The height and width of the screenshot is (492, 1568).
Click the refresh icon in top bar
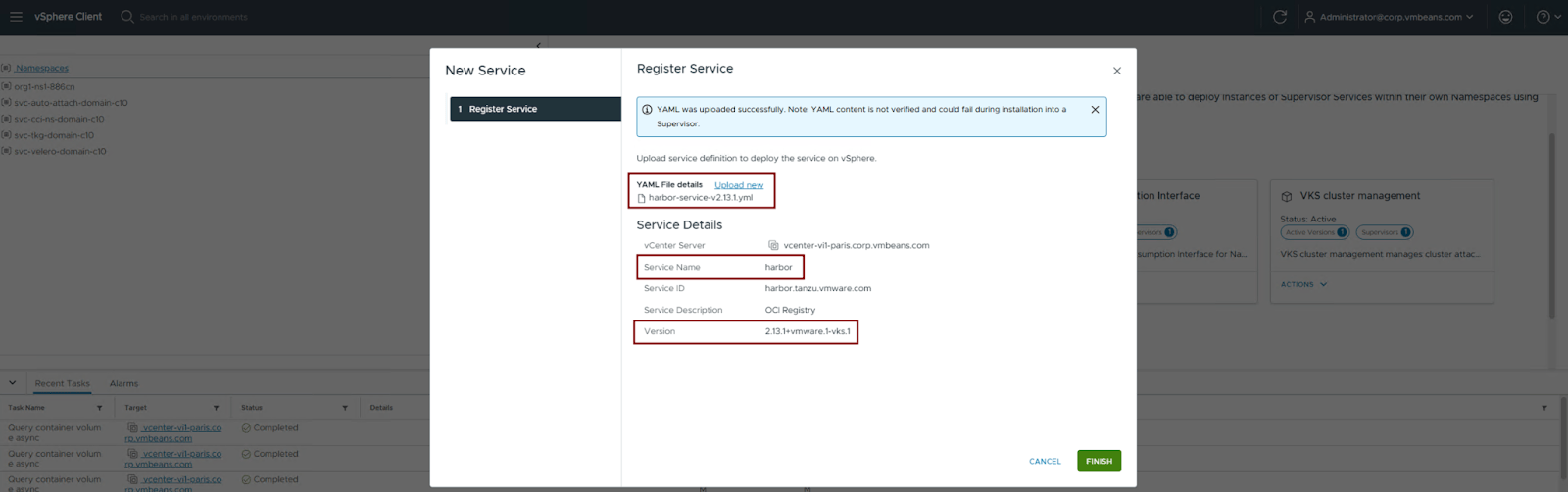[1279, 17]
